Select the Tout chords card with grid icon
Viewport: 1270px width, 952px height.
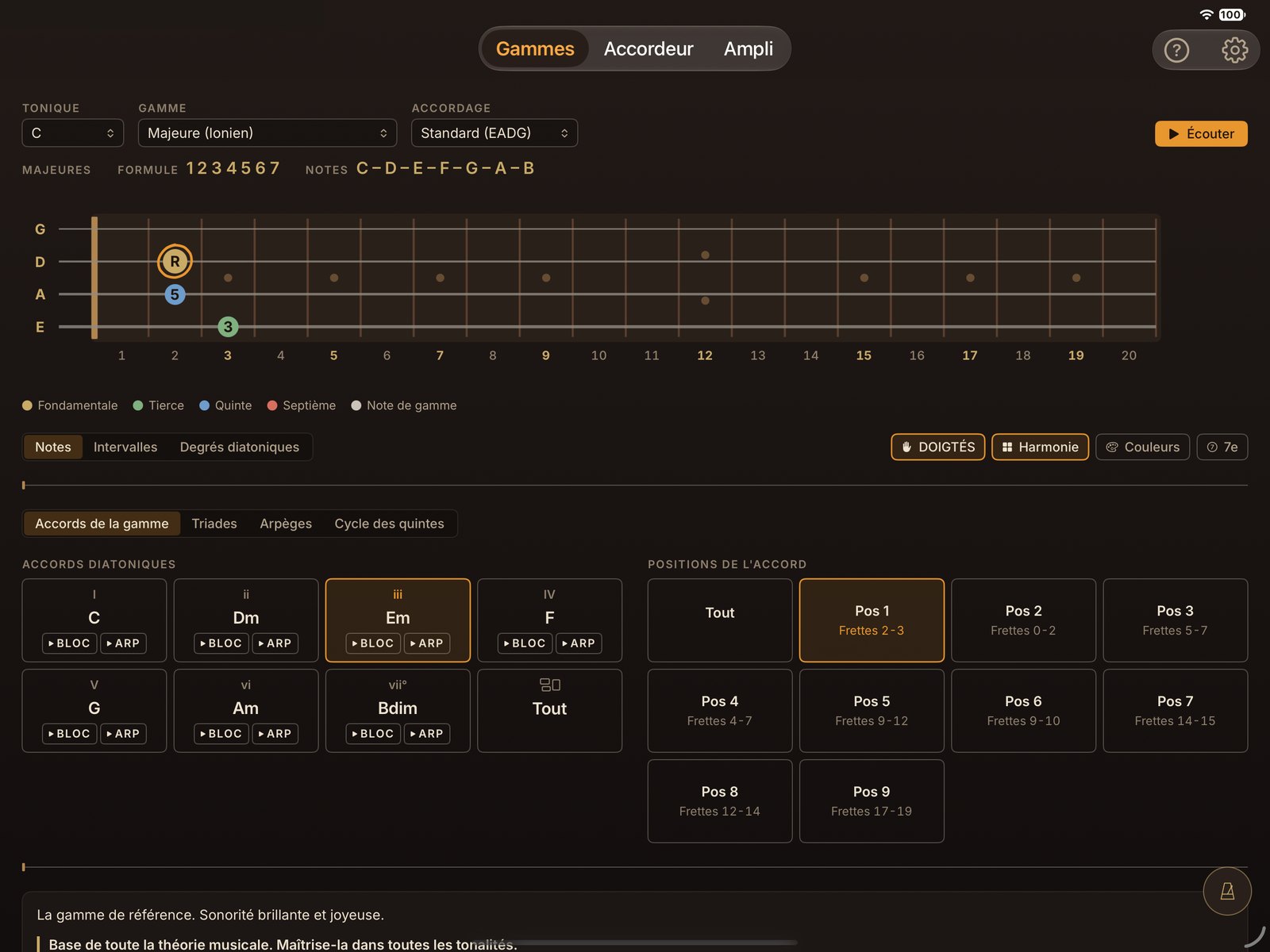pyautogui.click(x=549, y=711)
